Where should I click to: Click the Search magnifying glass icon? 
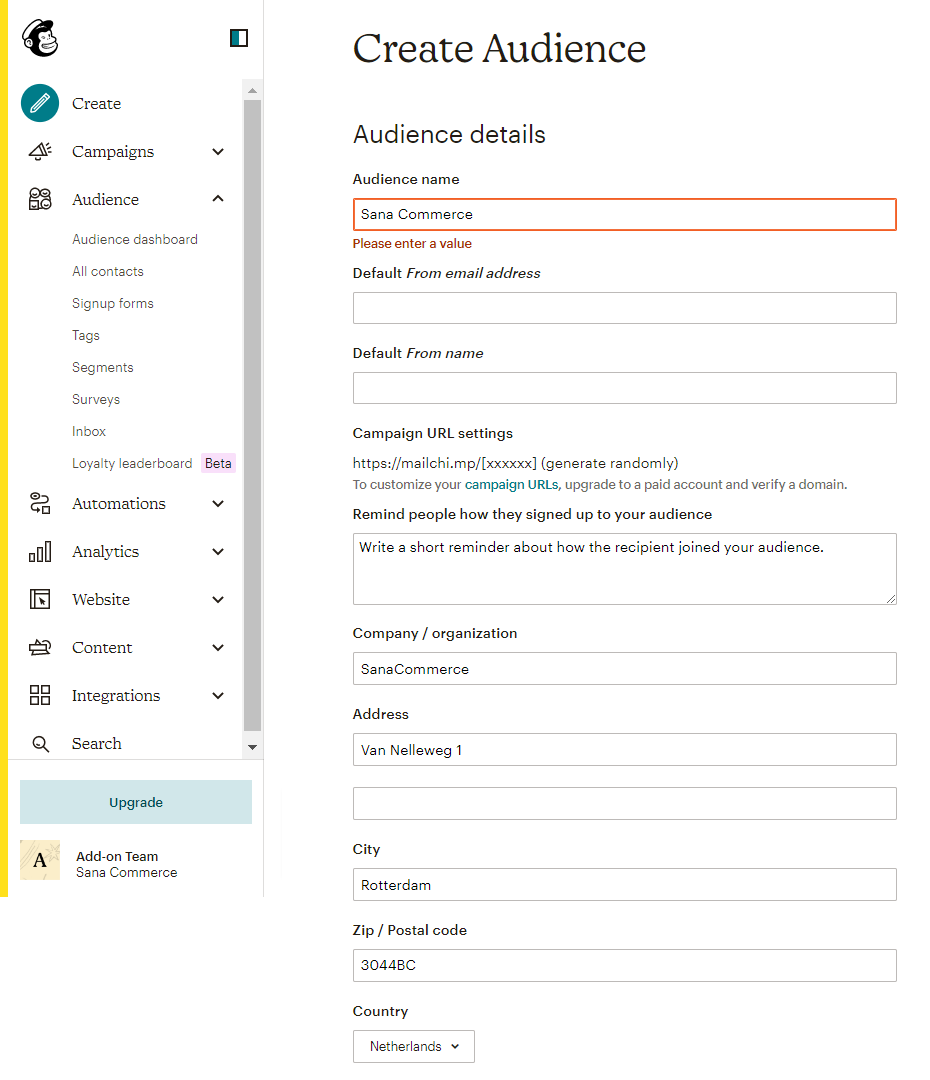(x=41, y=744)
